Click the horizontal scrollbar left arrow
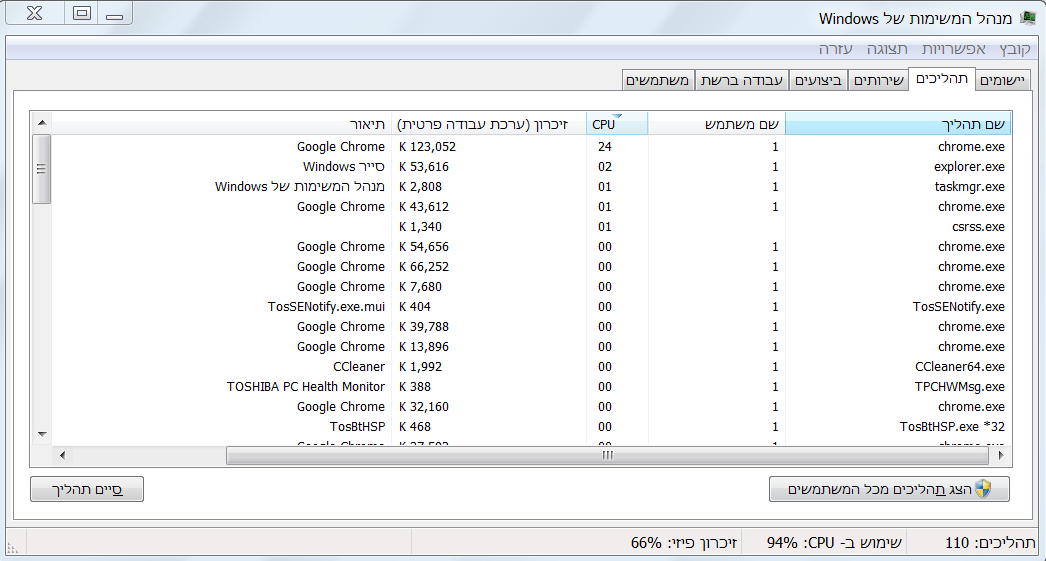 [x=62, y=456]
